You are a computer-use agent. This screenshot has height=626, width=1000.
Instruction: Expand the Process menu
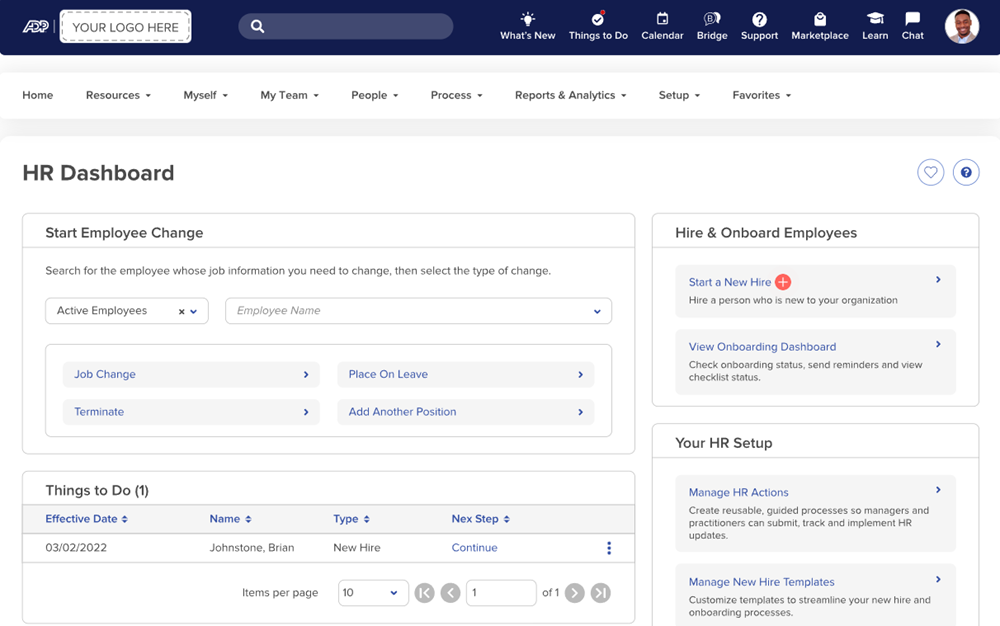coord(456,95)
